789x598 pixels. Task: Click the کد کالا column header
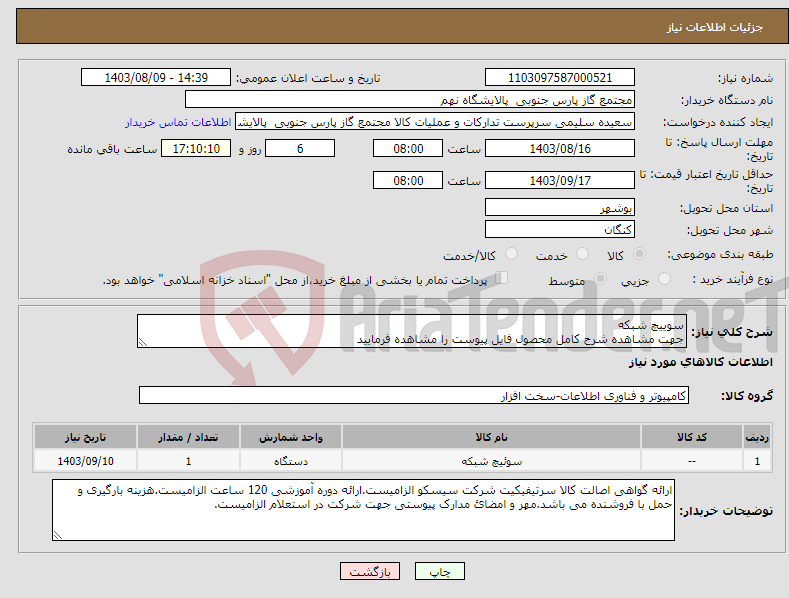click(x=692, y=437)
